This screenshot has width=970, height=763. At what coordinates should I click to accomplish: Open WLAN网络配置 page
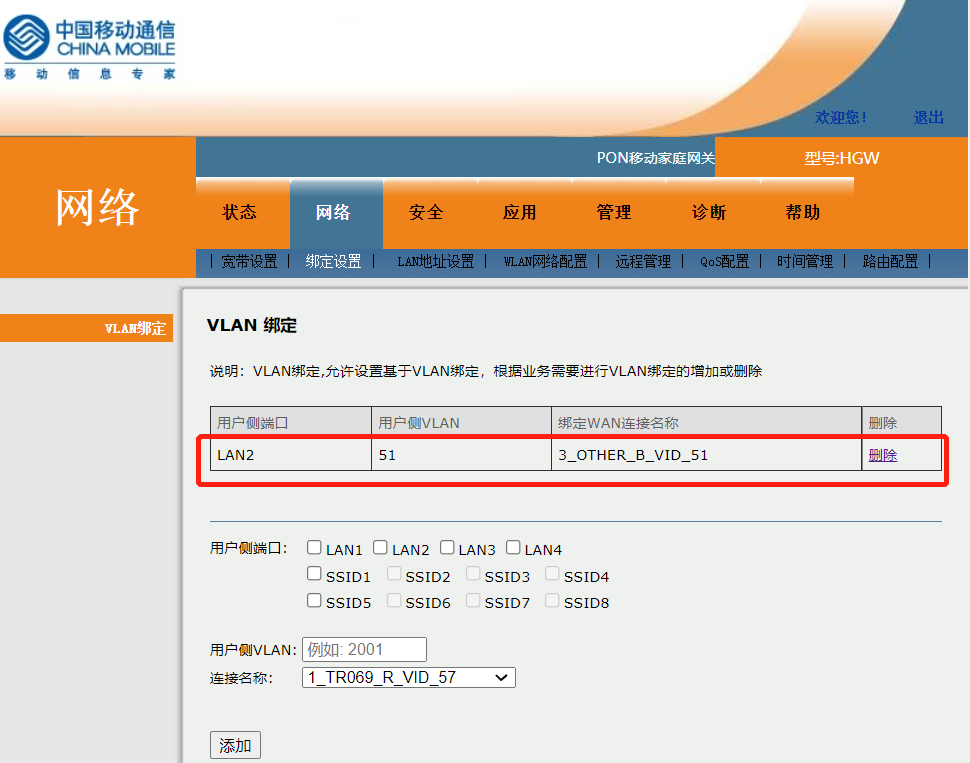click(545, 262)
